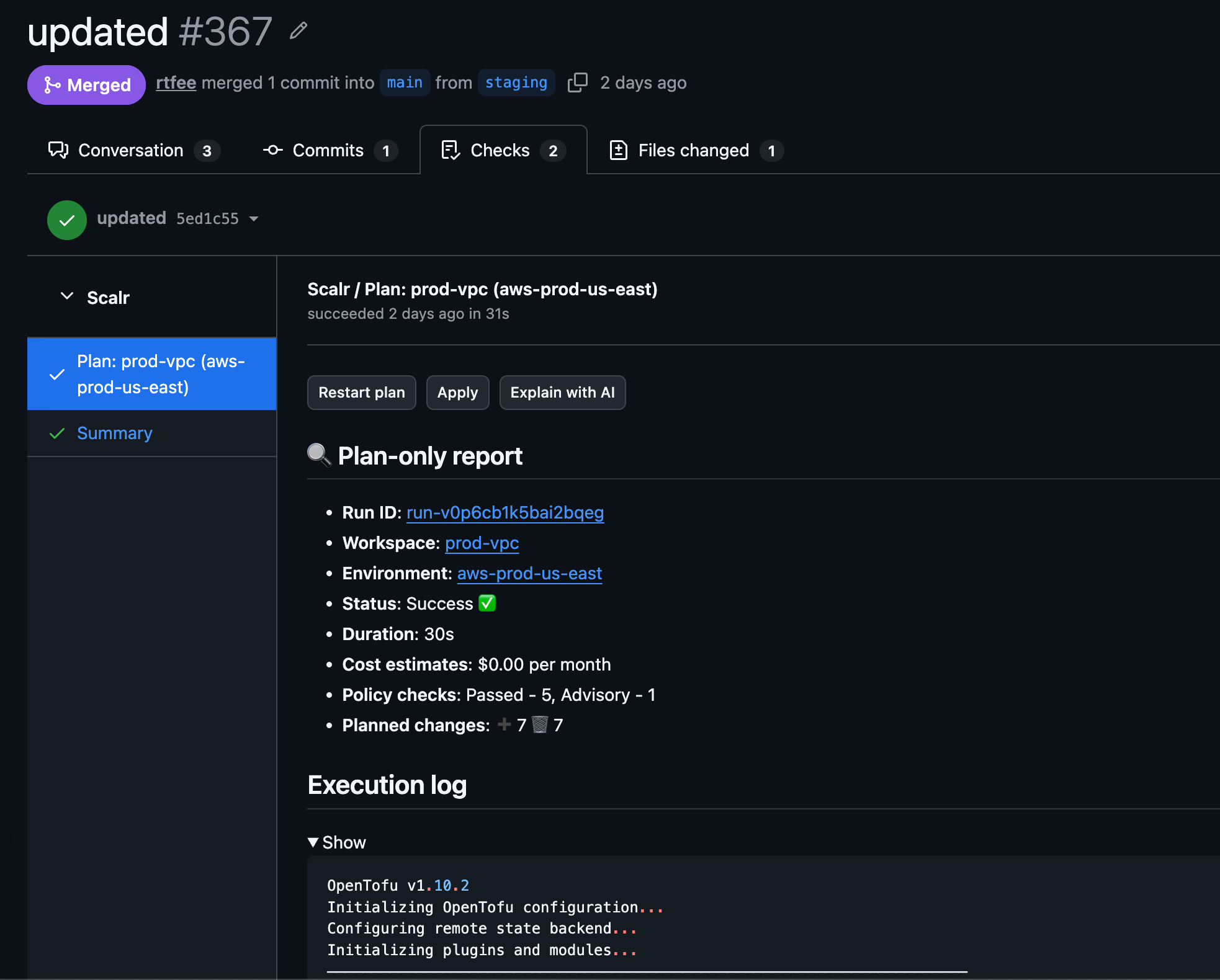This screenshot has height=980, width=1220.
Task: Click the Checks checklist icon
Action: pos(450,150)
